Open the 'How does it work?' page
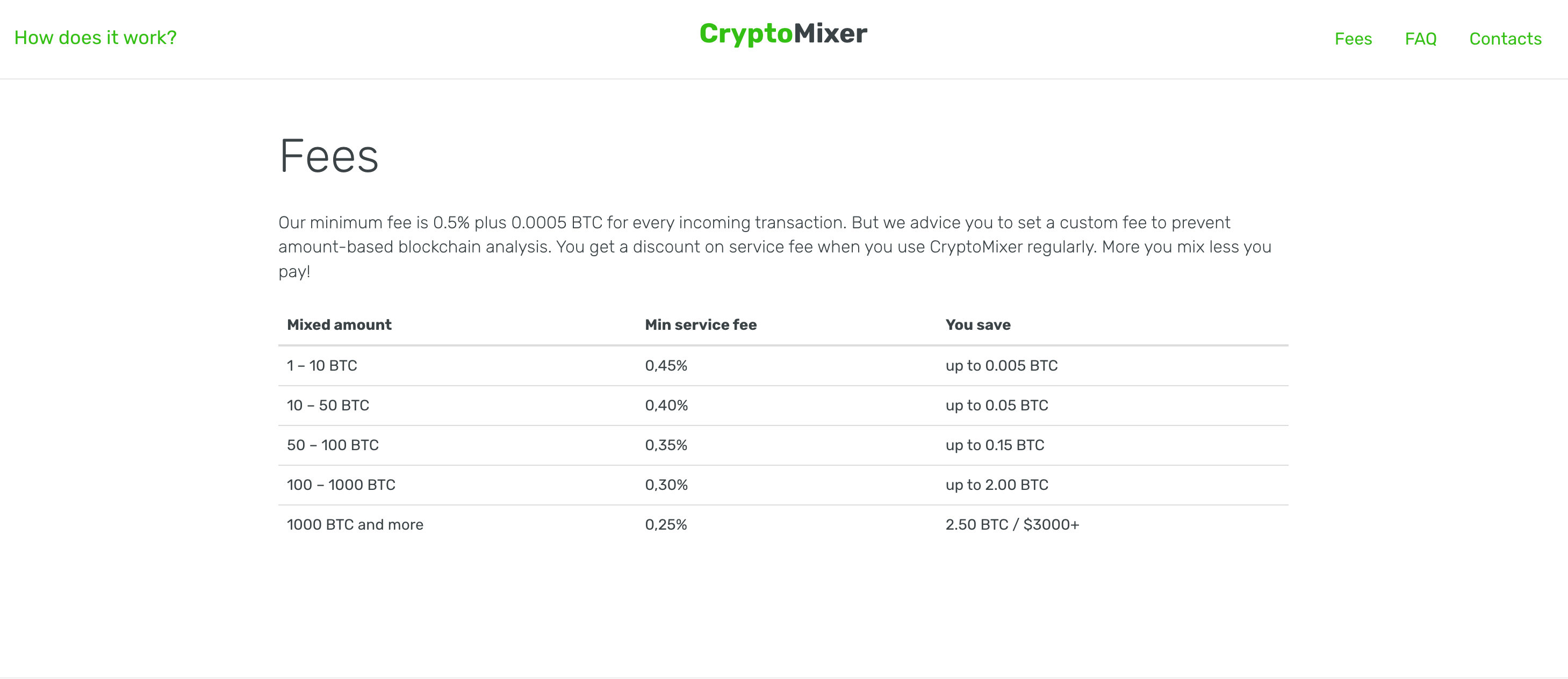The width and height of the screenshot is (1568, 679). pyautogui.click(x=95, y=37)
